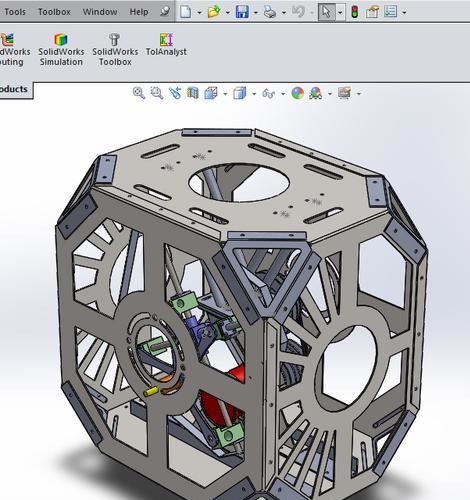
Task: Expand the View Settings dropdown arrow
Action: tap(359, 94)
